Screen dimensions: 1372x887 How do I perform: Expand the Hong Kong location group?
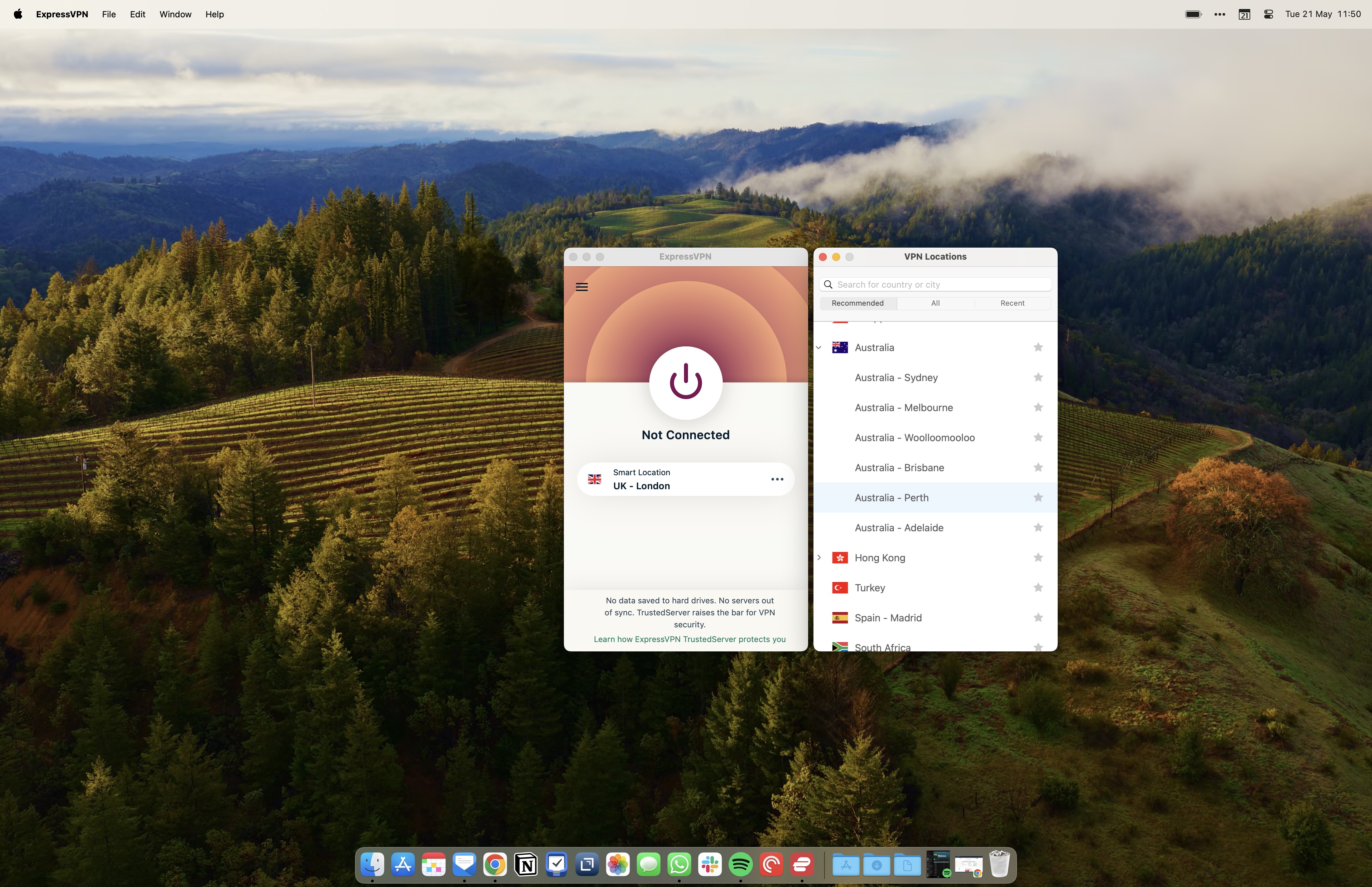tap(819, 558)
